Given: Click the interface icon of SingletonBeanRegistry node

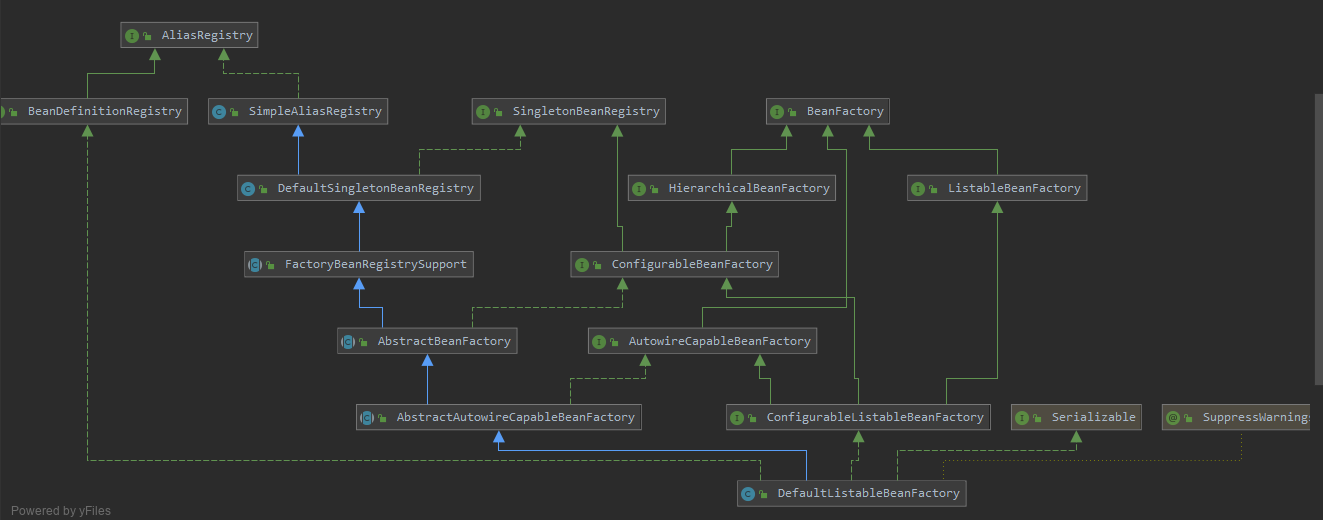Looking at the screenshot, I should coord(483,112).
